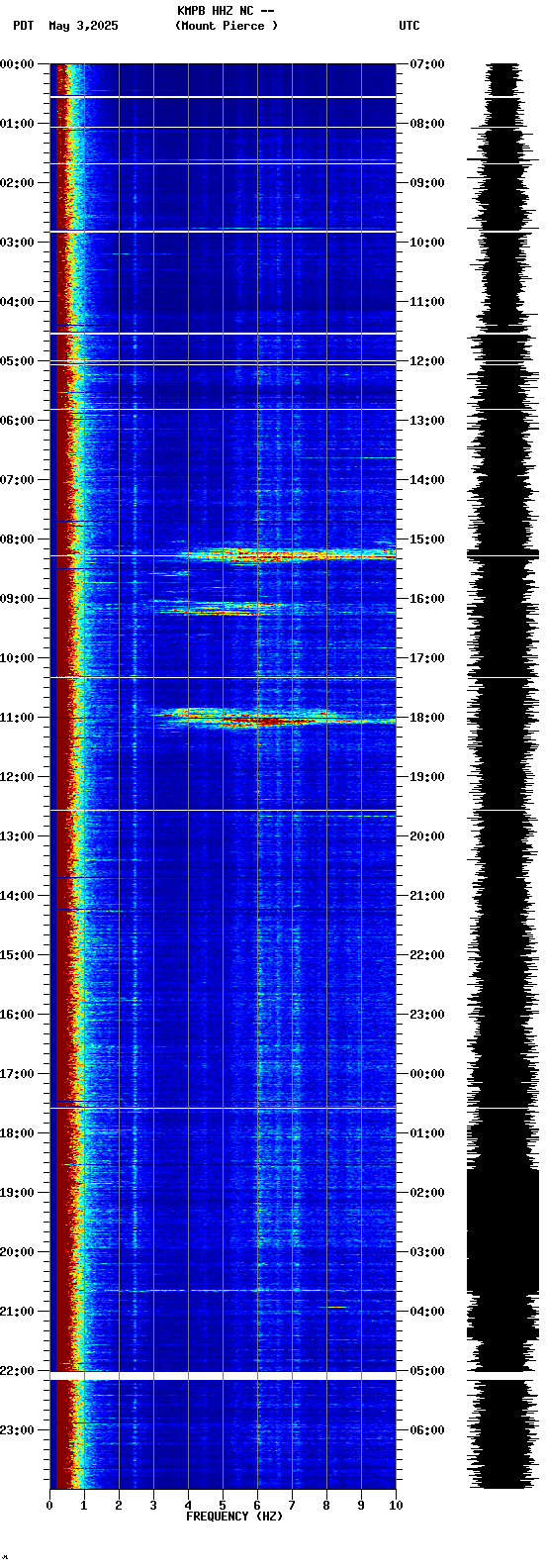Click the UTC time label '18:00'

coord(427,718)
